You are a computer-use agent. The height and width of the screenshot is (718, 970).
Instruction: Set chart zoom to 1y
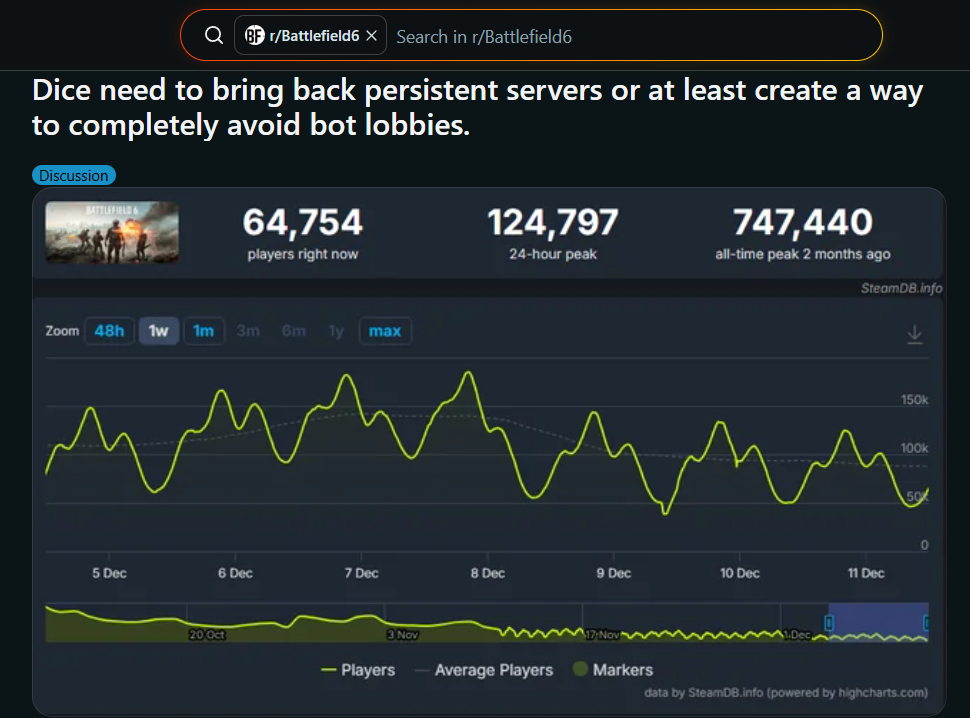[x=336, y=331]
